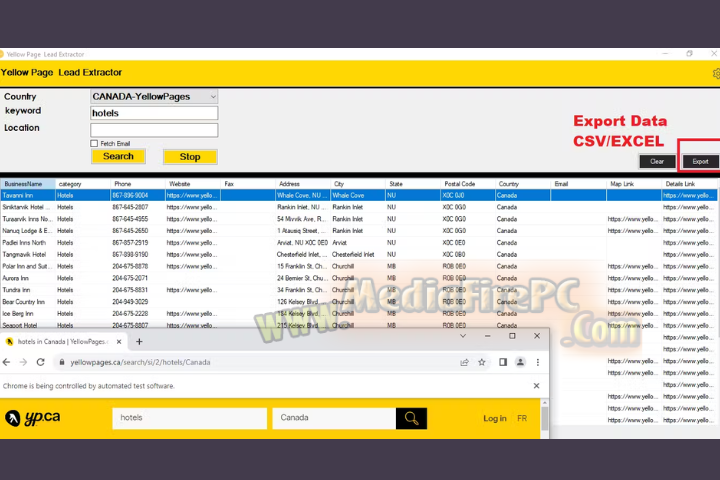This screenshot has width=720, height=480.
Task: Open Chrome tab search chevron
Action: coord(463,336)
